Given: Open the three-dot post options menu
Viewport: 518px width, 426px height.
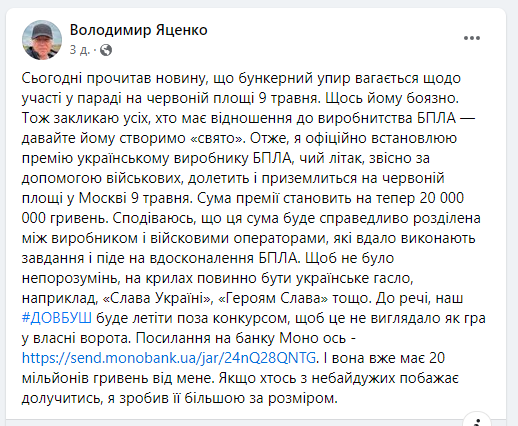Looking at the screenshot, I should (472, 38).
